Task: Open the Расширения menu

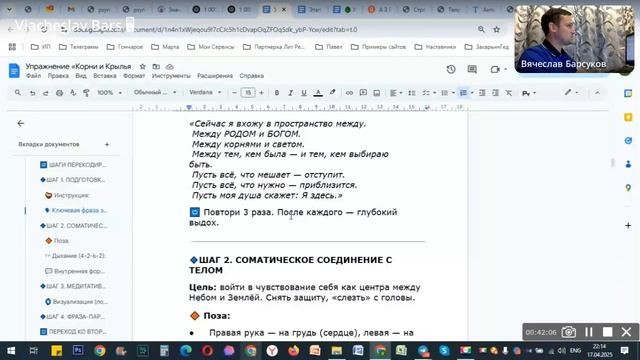Action: (215, 76)
